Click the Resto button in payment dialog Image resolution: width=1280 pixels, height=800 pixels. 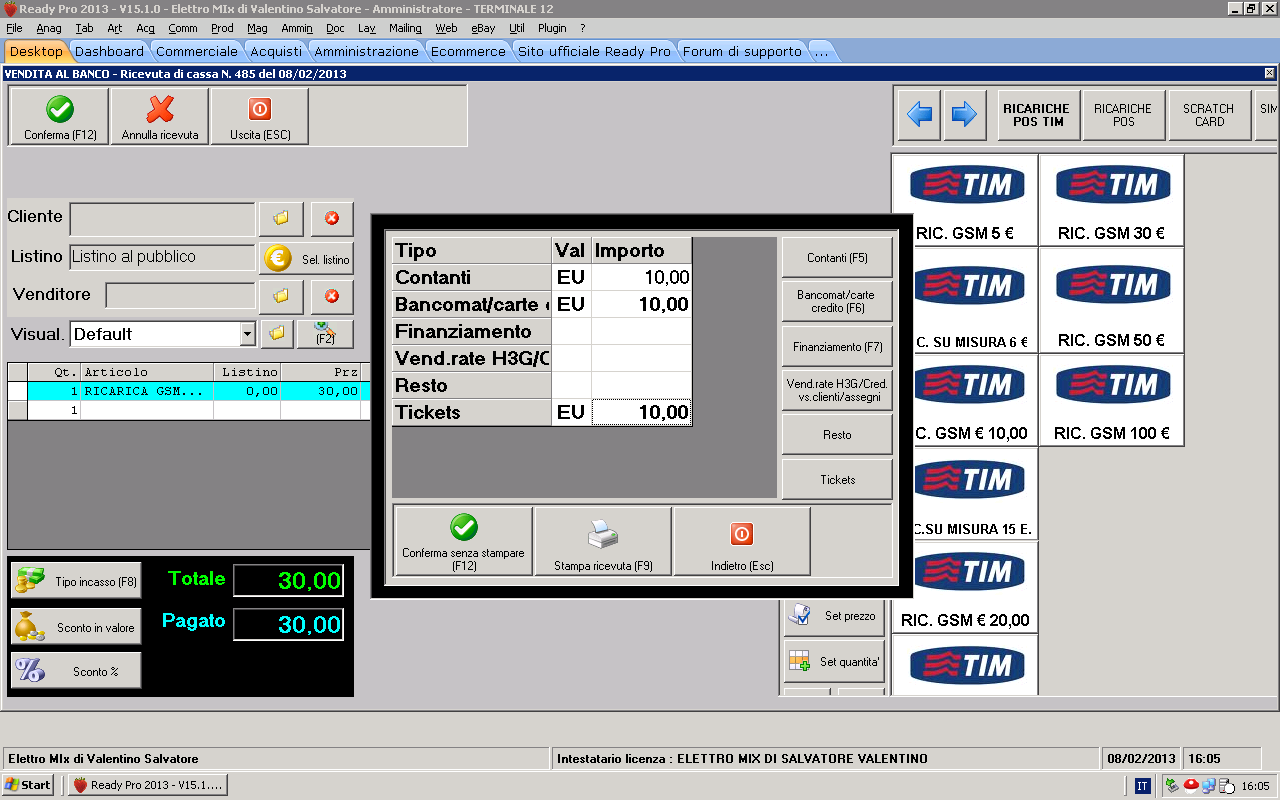click(837, 435)
